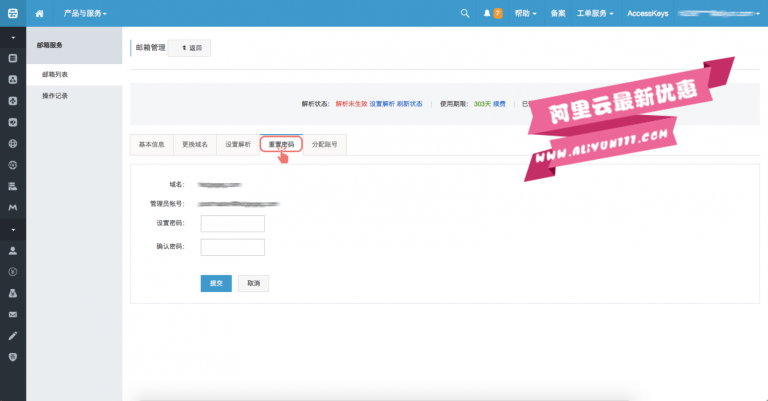Open the blurred account name dropdown

[x=719, y=14]
